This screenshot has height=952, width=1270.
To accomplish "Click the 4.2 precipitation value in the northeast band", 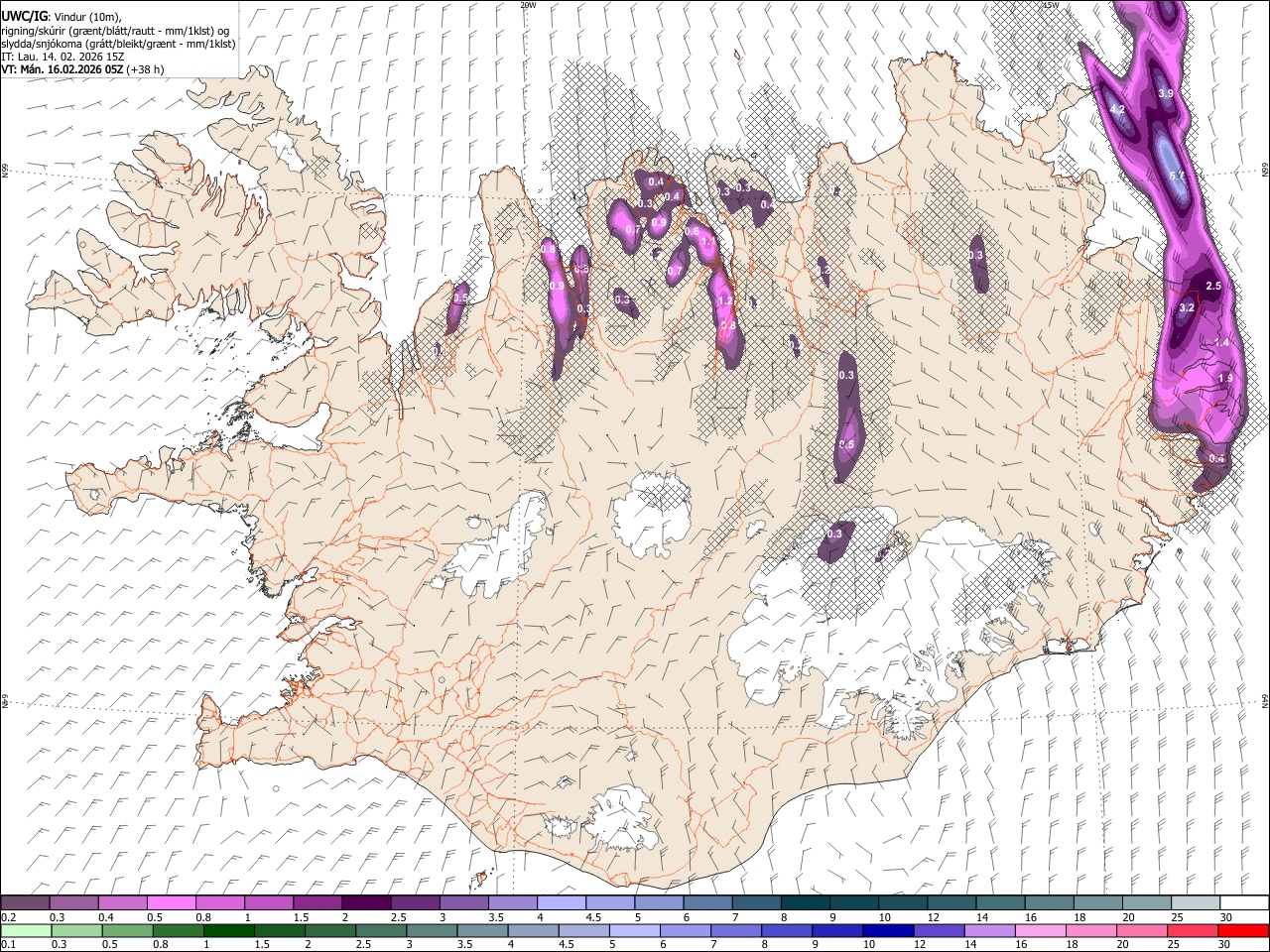I will 1116,110.
